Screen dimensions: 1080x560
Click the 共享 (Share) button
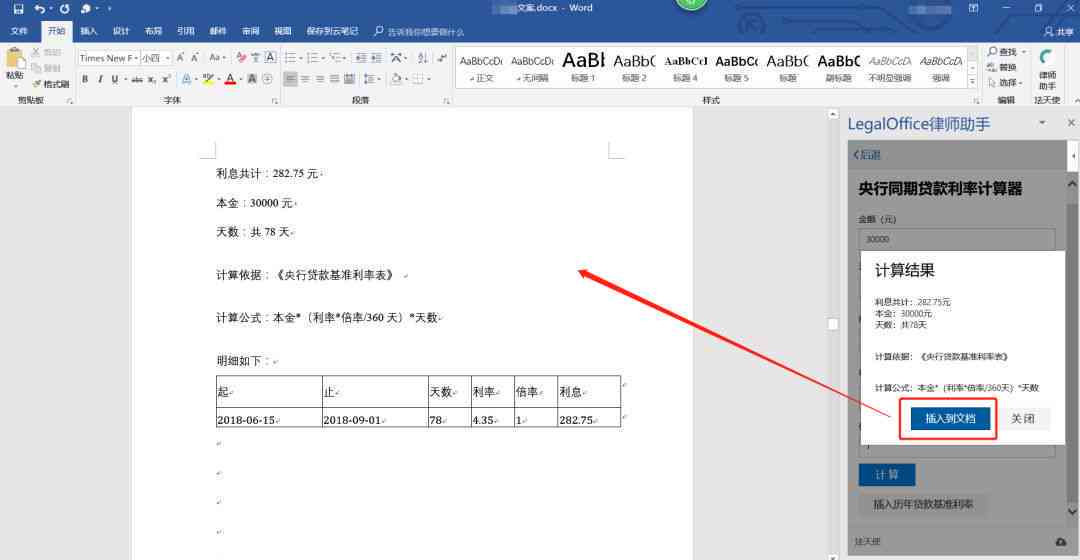[x=1059, y=32]
